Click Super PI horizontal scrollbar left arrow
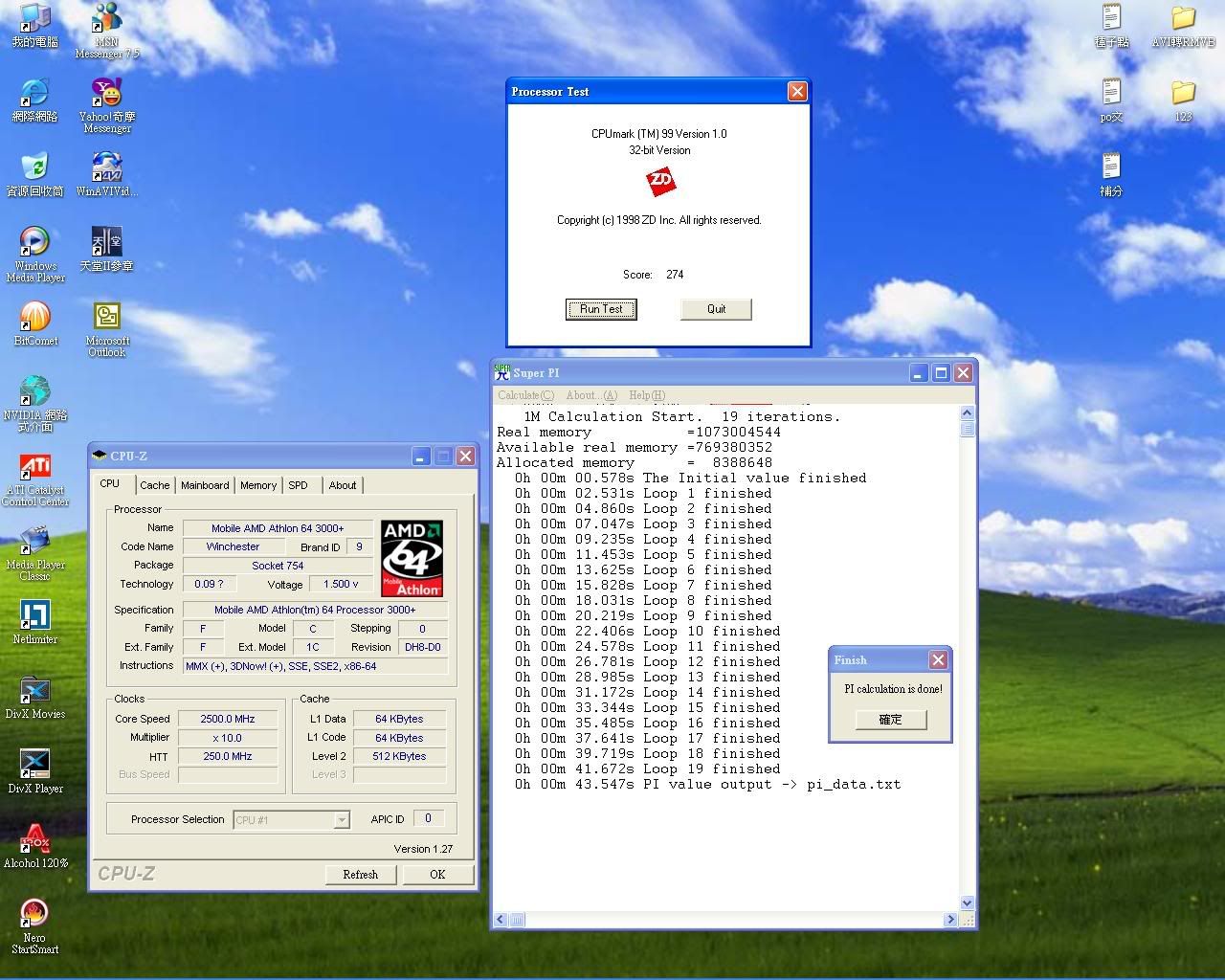1225x980 pixels. (501, 919)
